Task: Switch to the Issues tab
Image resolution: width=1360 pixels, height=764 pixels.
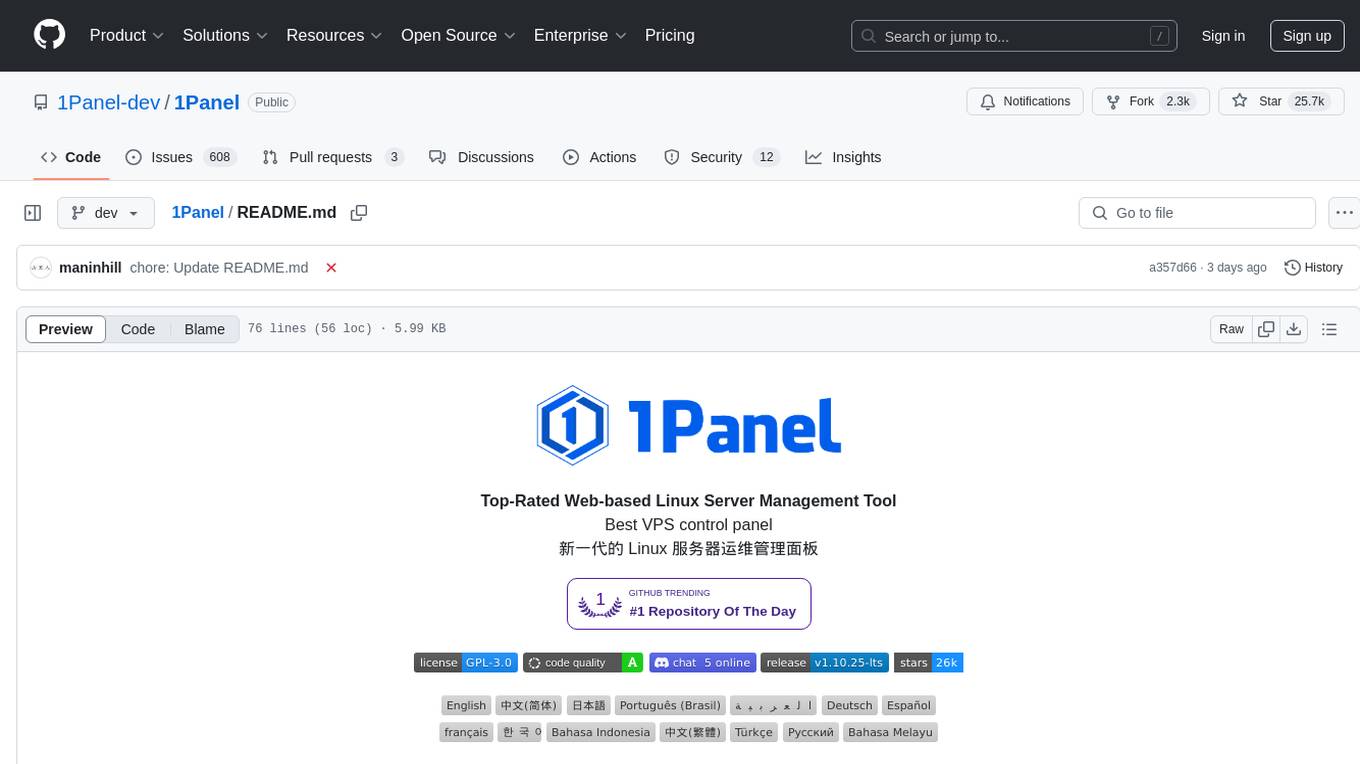Action: tap(180, 157)
